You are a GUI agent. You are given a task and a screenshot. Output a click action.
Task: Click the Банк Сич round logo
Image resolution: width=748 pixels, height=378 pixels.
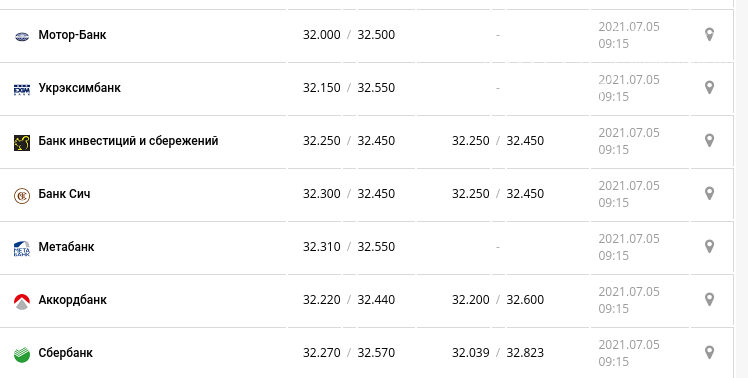(22, 196)
